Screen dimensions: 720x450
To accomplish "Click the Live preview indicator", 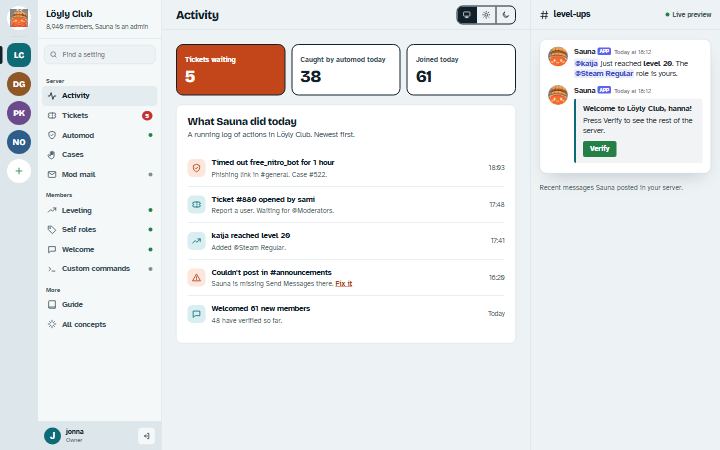I will click(x=688, y=15).
